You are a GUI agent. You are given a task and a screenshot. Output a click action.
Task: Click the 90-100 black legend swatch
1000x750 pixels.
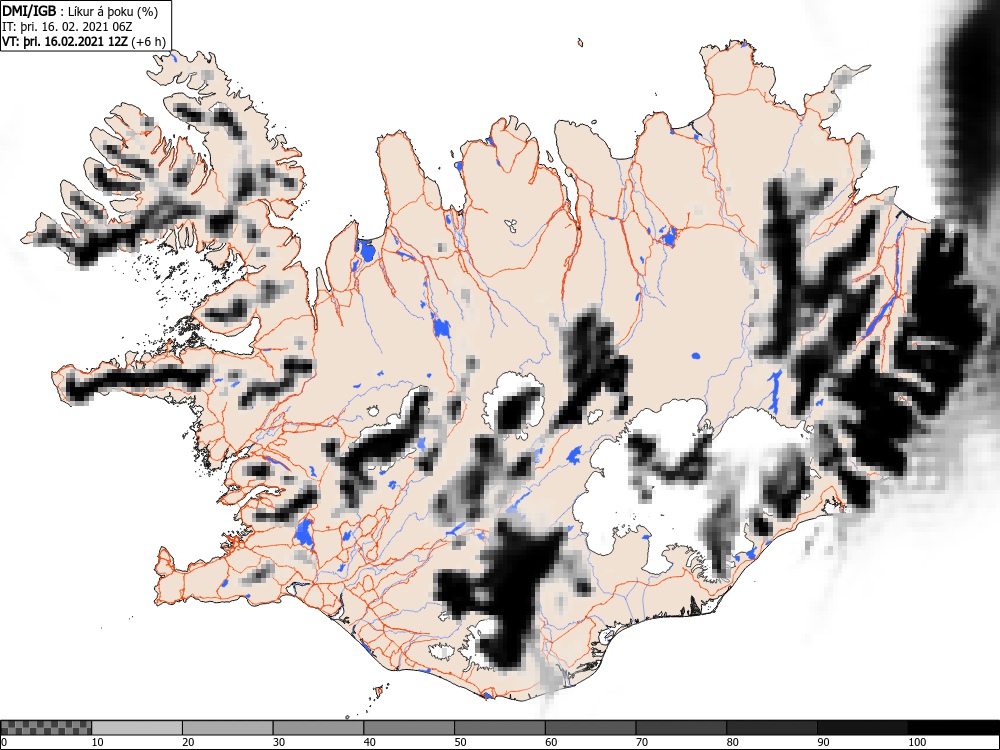click(862, 728)
